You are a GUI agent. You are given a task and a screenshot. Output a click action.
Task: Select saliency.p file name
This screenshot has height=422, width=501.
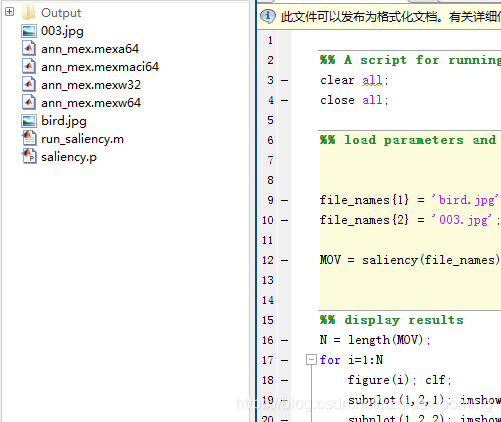pos(69,157)
